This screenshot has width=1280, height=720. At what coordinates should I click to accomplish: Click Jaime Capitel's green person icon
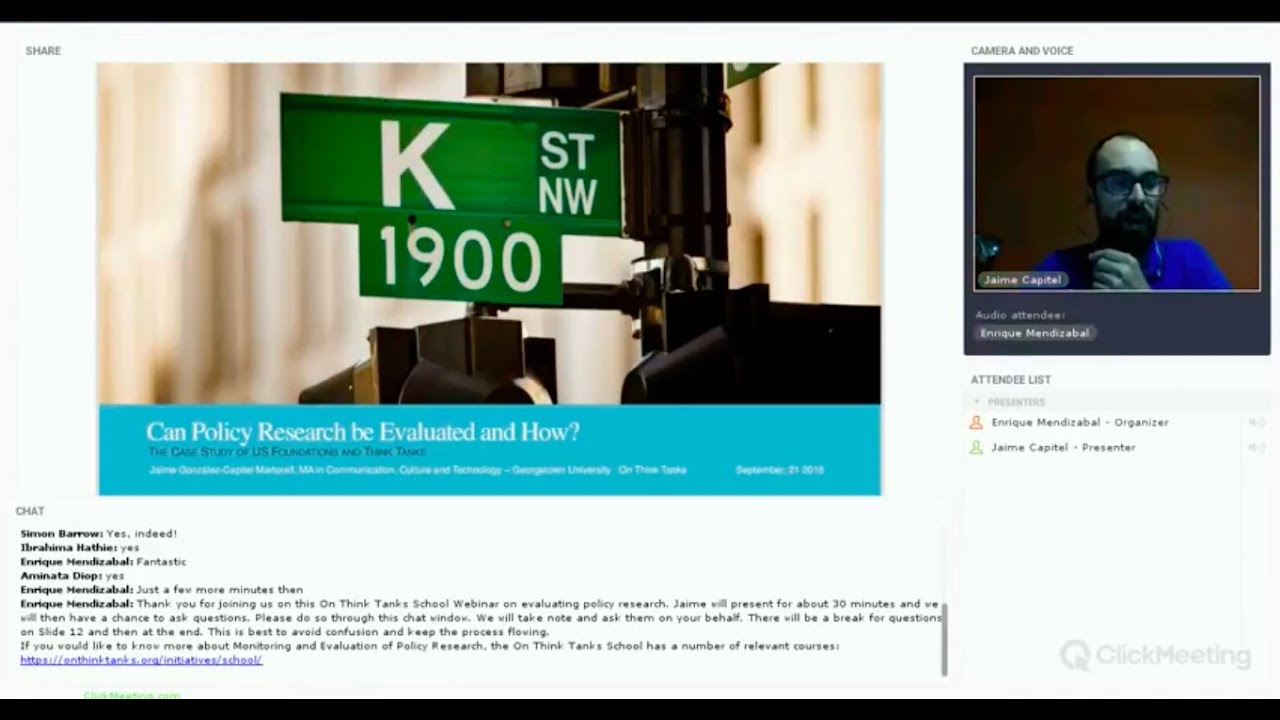[x=976, y=447]
